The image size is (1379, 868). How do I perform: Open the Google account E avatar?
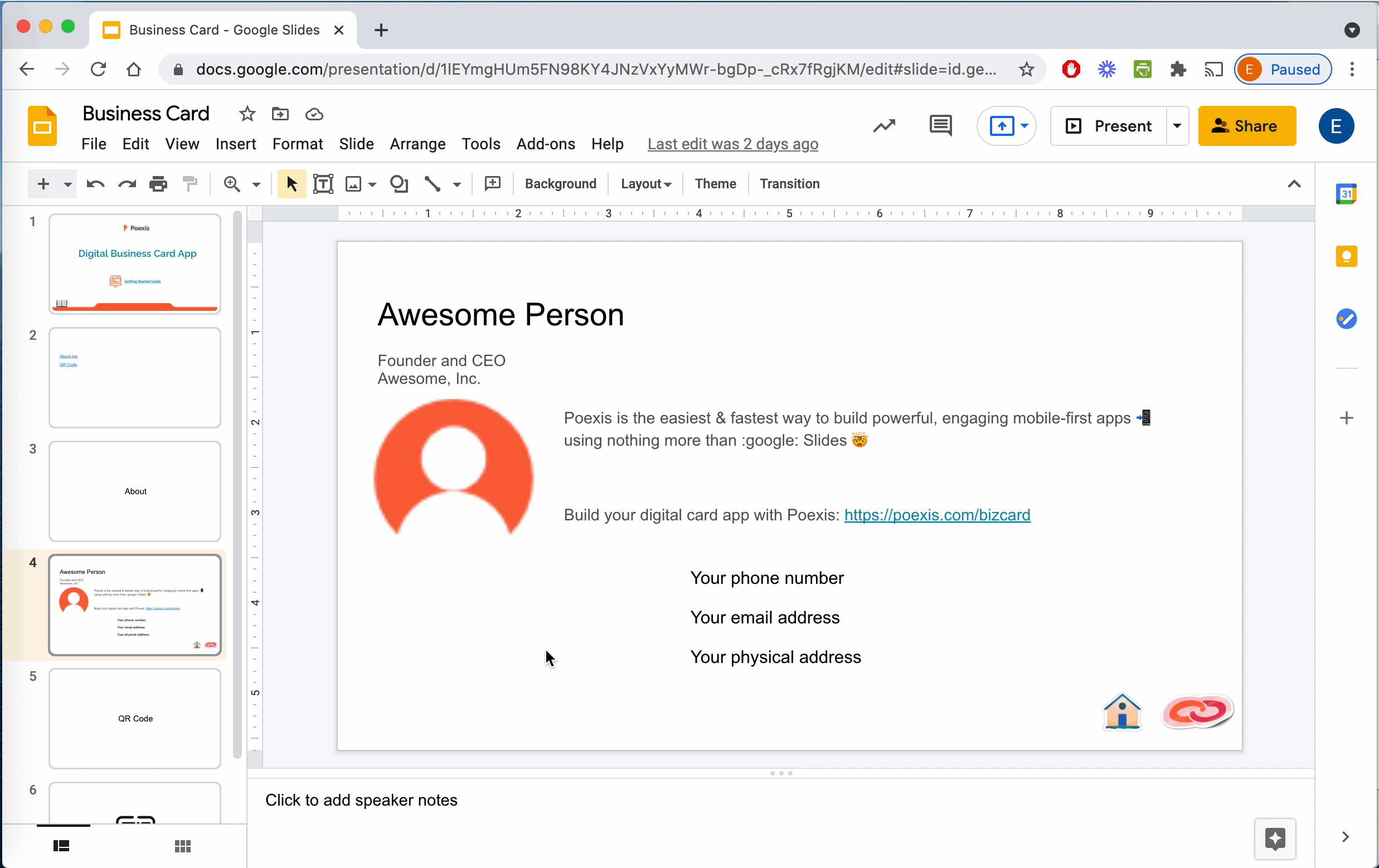pyautogui.click(x=1336, y=126)
